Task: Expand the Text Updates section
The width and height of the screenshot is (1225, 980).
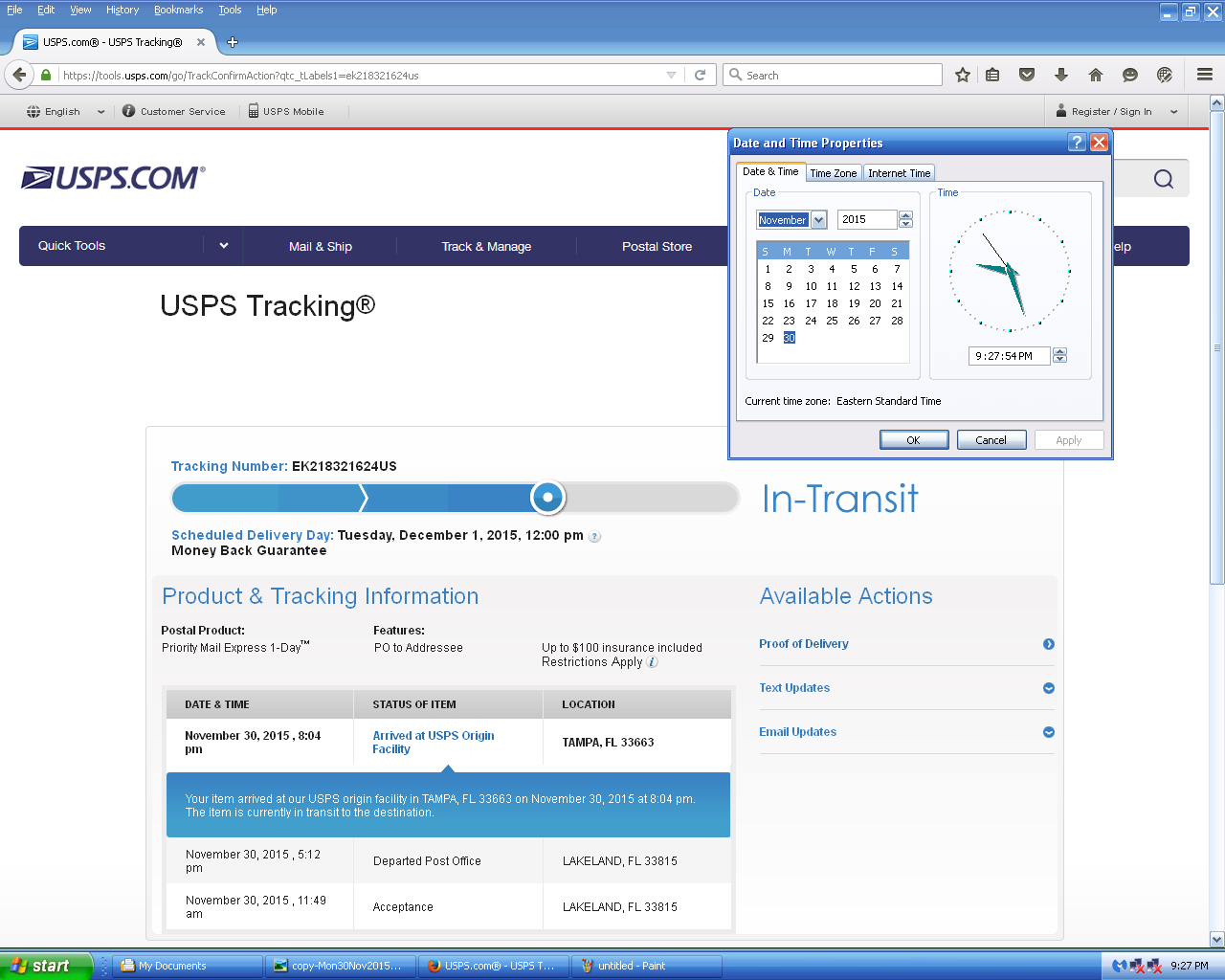Action: [x=1048, y=688]
